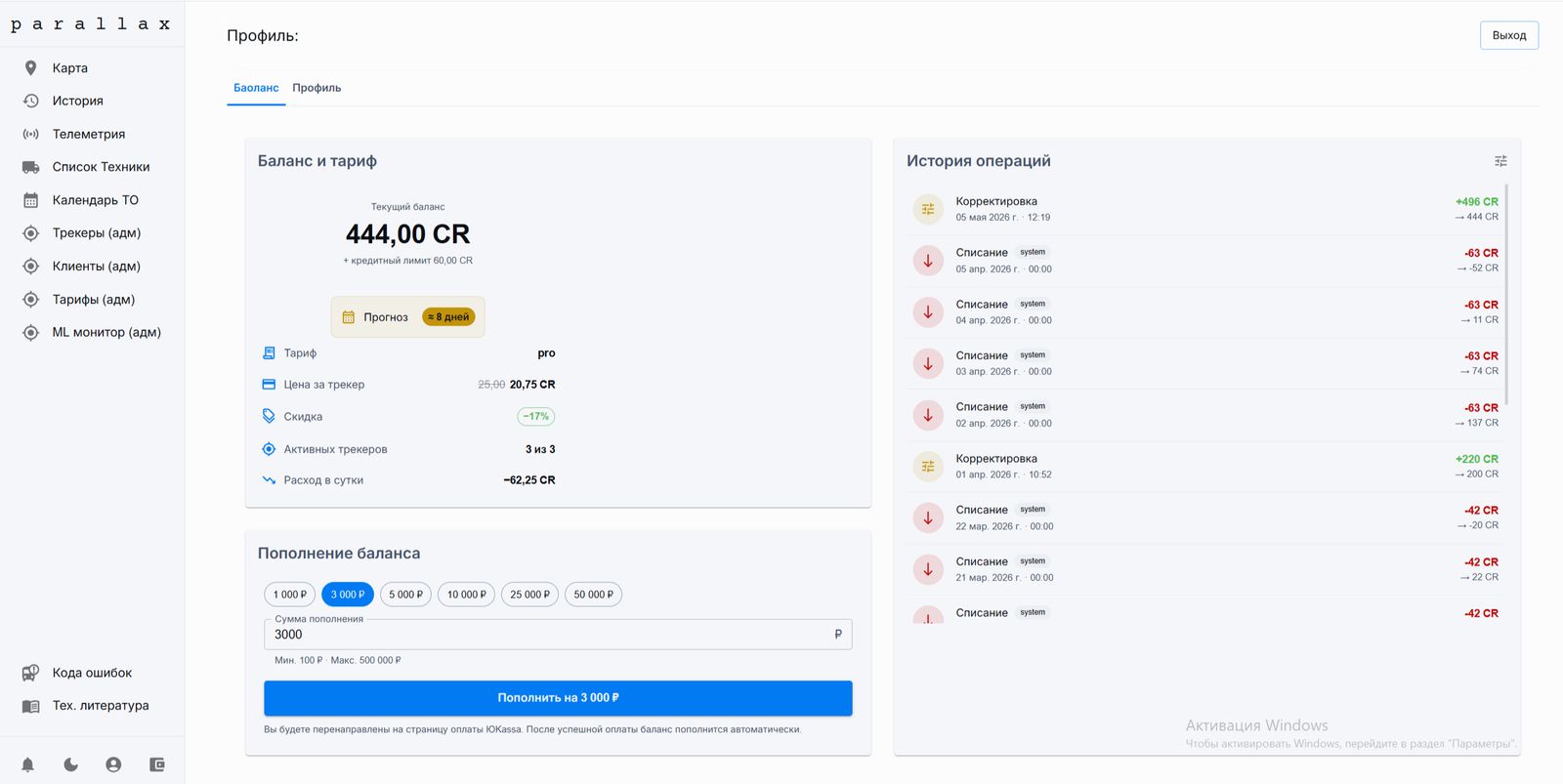Open Календарь ТО menu item
The height and width of the screenshot is (784, 1563).
(x=92, y=200)
